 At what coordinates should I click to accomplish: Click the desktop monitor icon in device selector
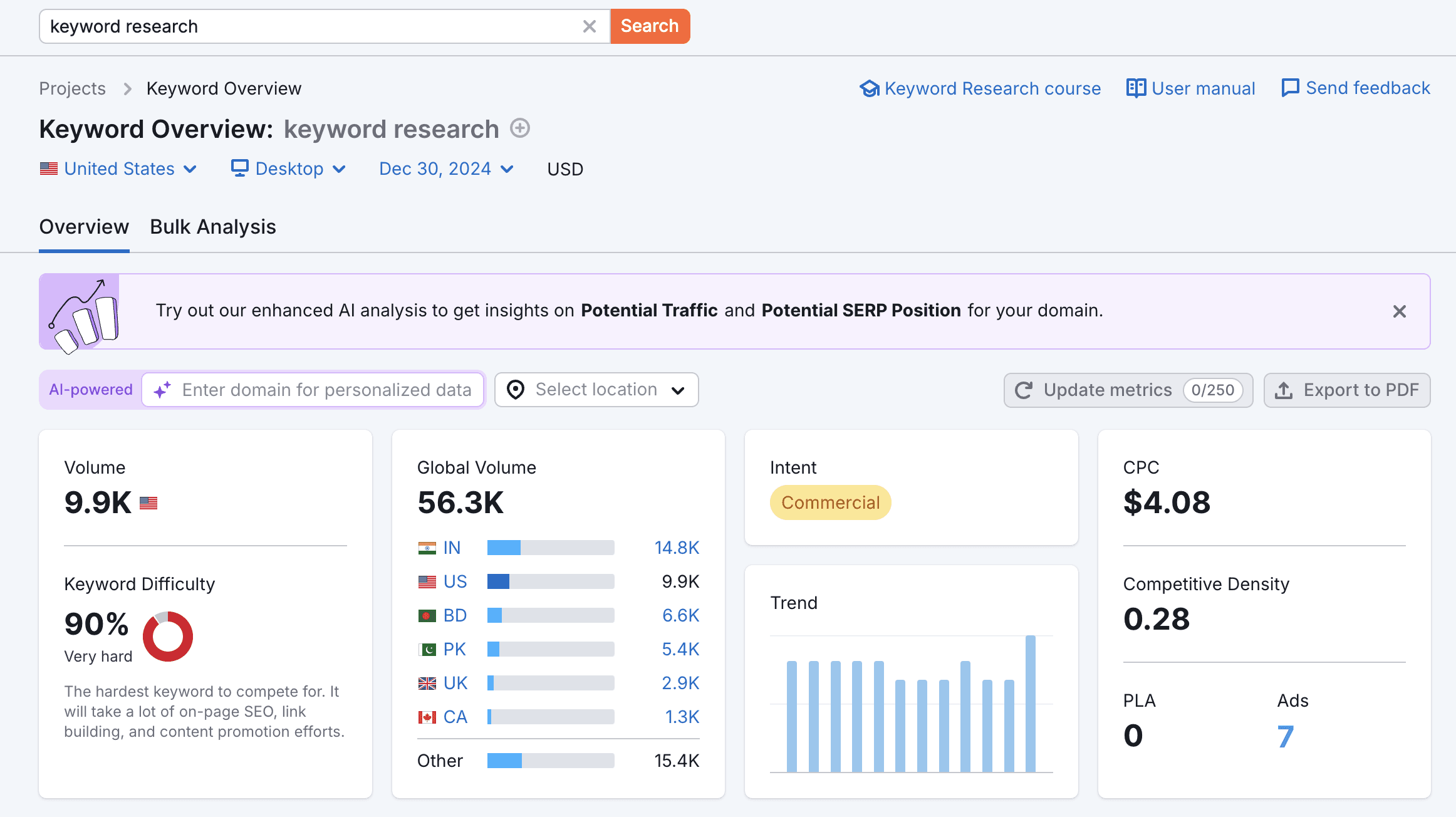pyautogui.click(x=239, y=168)
